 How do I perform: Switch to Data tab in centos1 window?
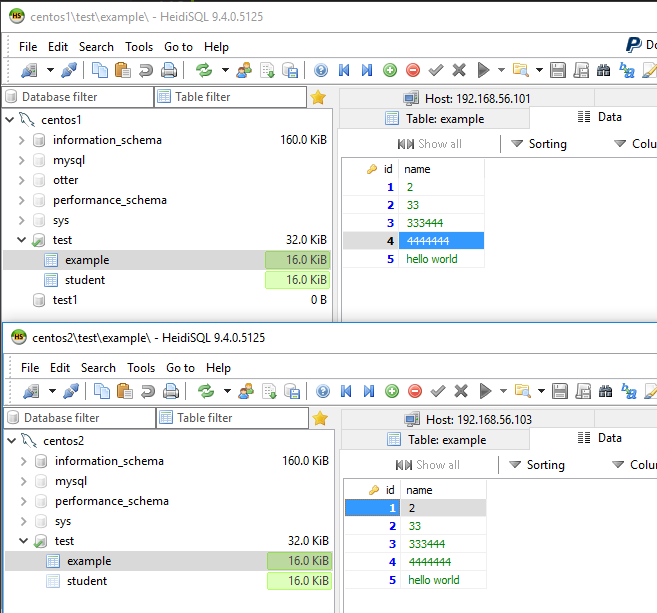(x=600, y=117)
